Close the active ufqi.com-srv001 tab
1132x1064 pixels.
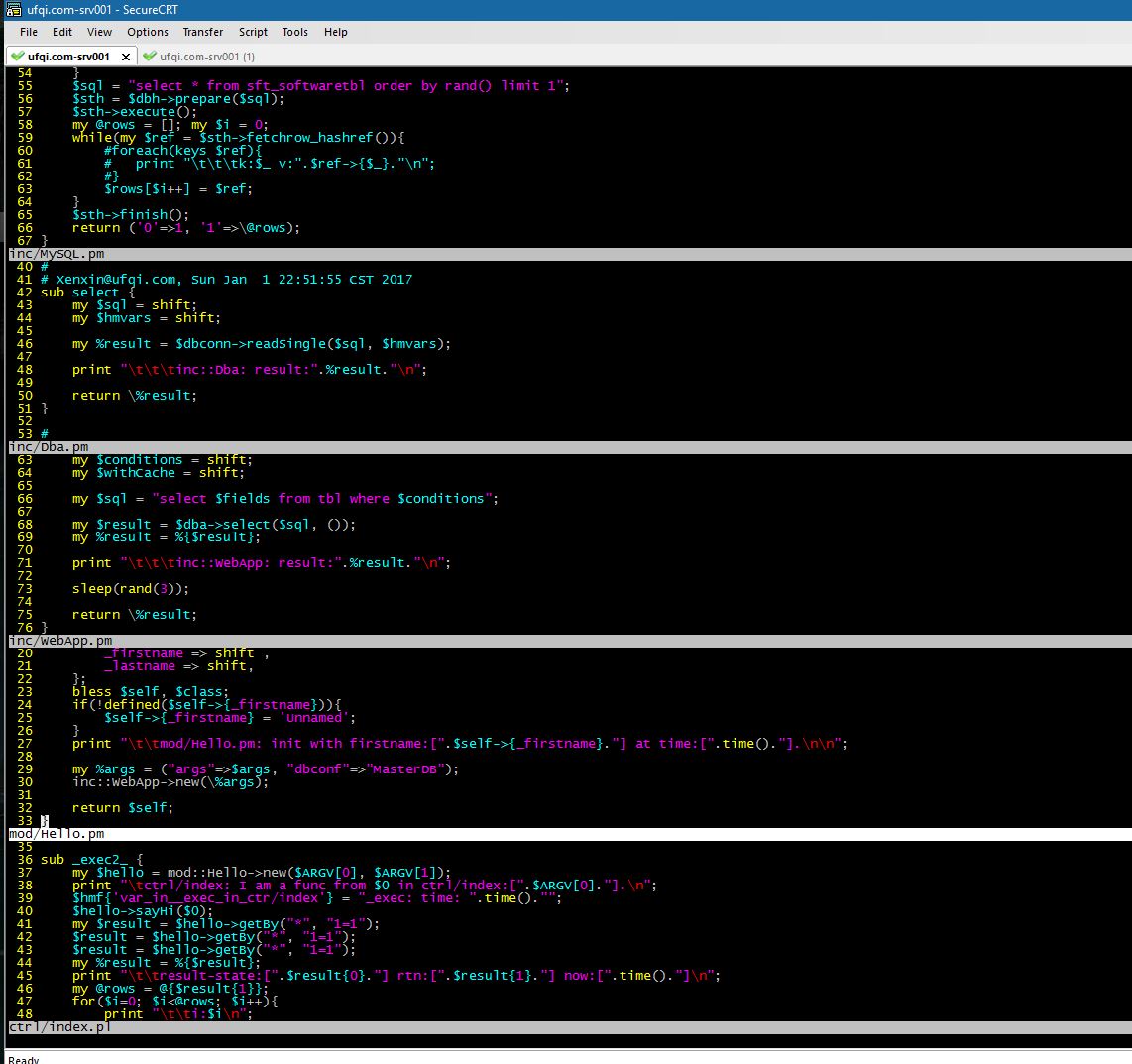pos(126,57)
